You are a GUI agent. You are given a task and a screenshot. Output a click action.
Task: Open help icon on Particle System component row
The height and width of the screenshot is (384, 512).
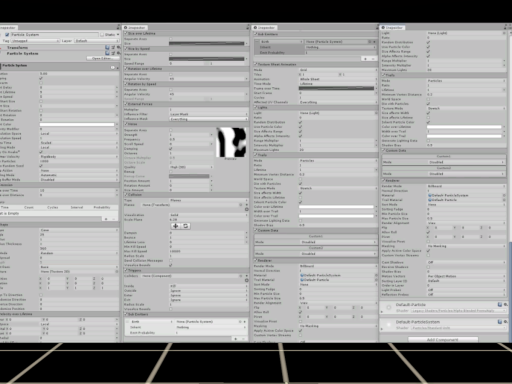coord(107,53)
